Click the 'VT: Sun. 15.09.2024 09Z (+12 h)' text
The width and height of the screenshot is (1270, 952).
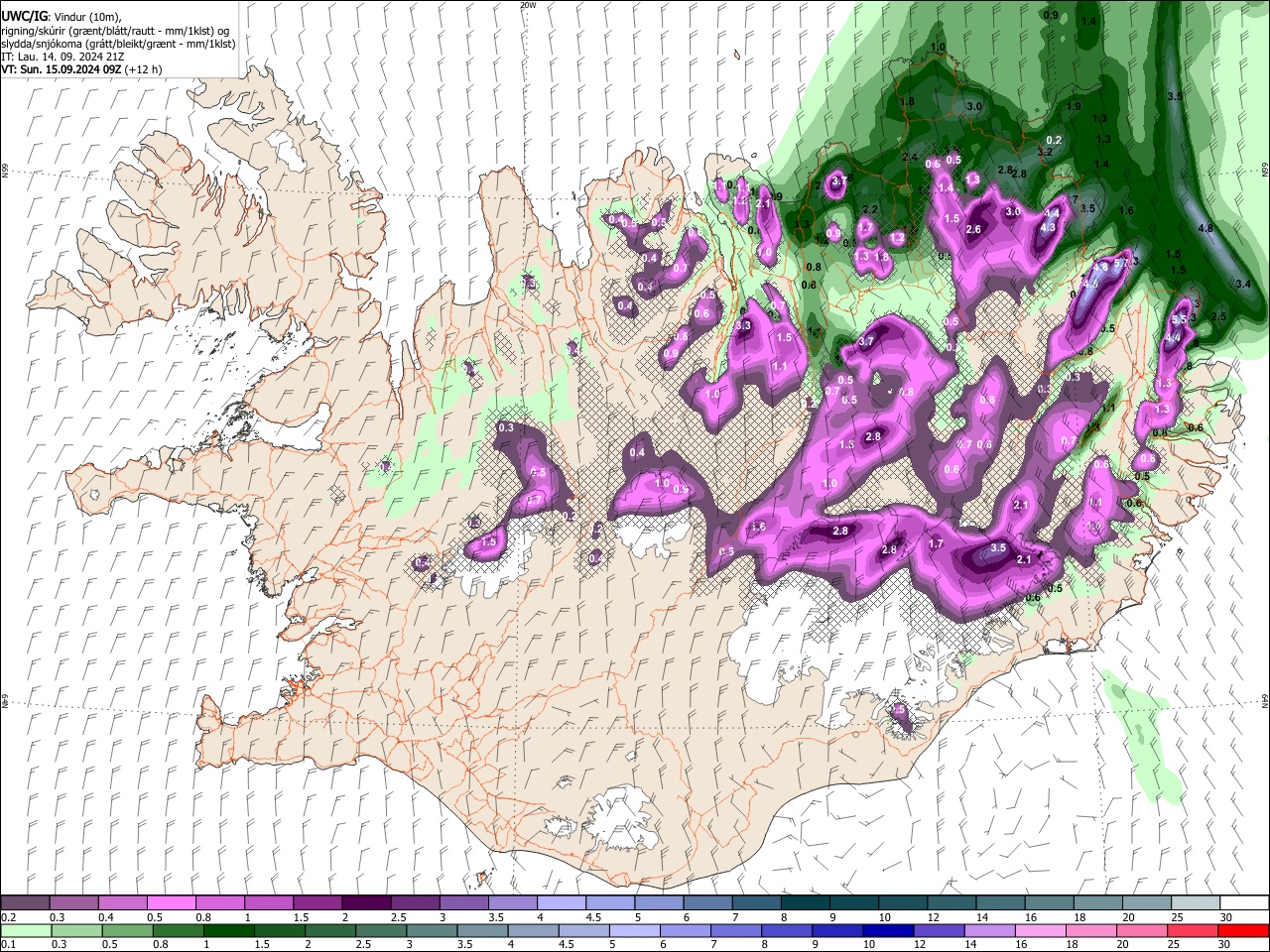point(81,69)
